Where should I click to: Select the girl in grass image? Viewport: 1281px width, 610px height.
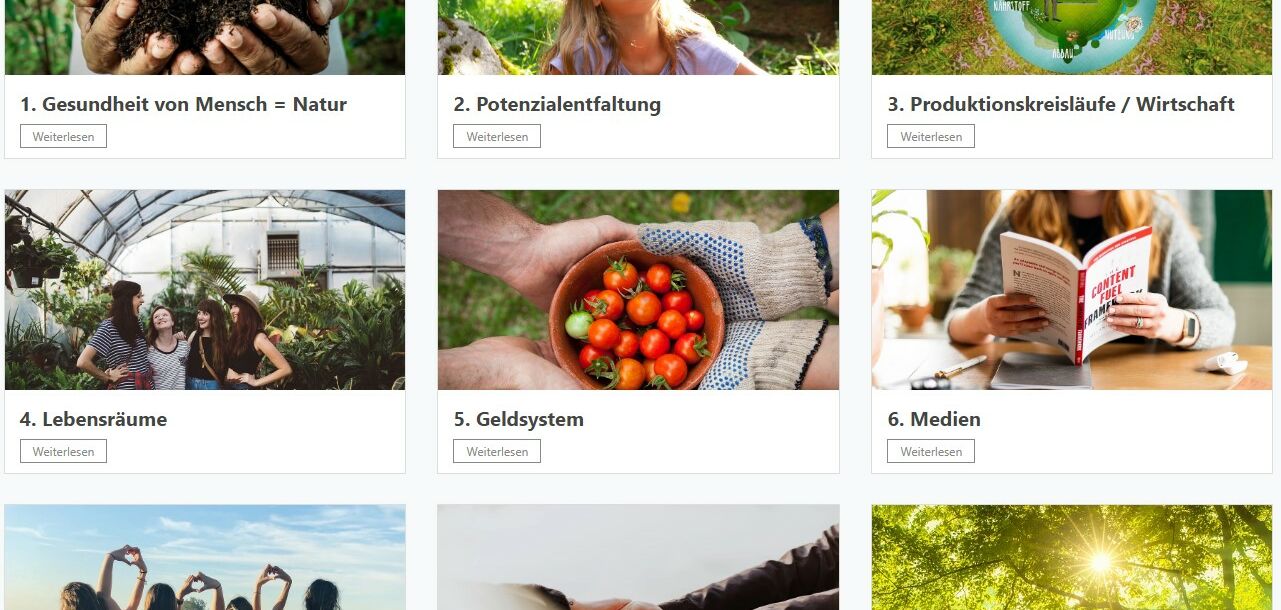pyautogui.click(x=638, y=37)
